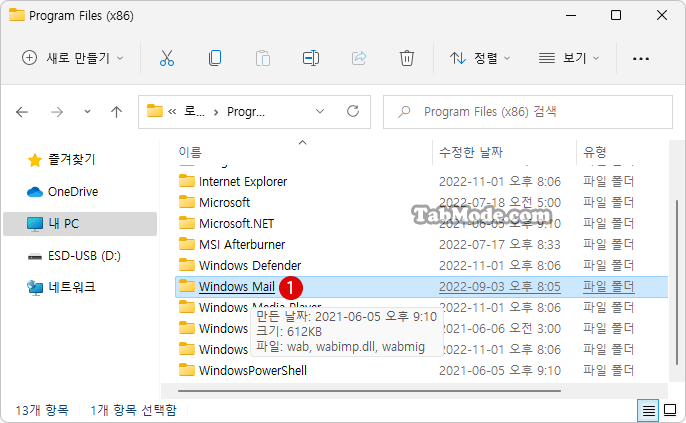Click the Microsoft.NET folder icon

coord(187,223)
